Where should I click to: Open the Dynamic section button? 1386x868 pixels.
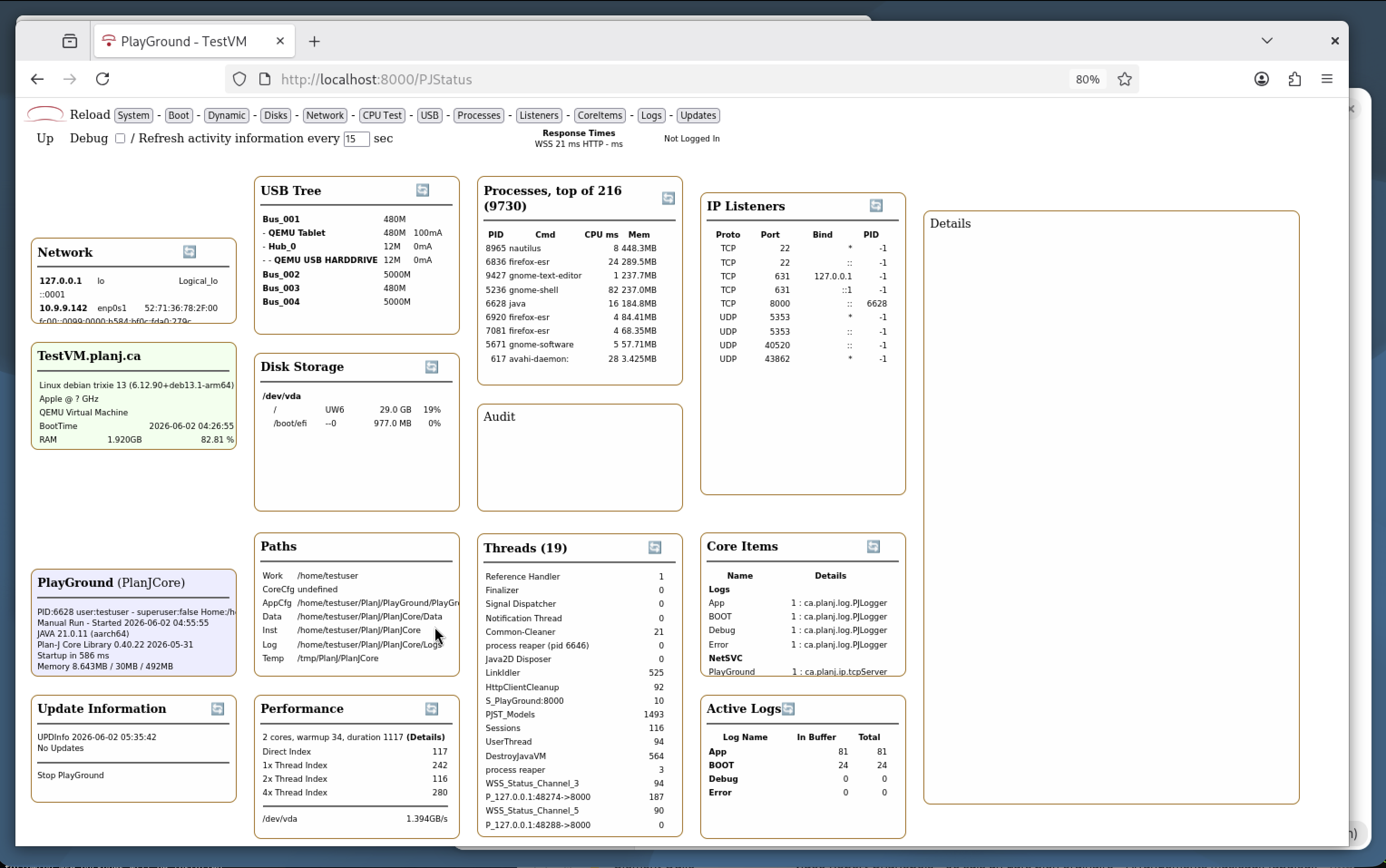(227, 115)
